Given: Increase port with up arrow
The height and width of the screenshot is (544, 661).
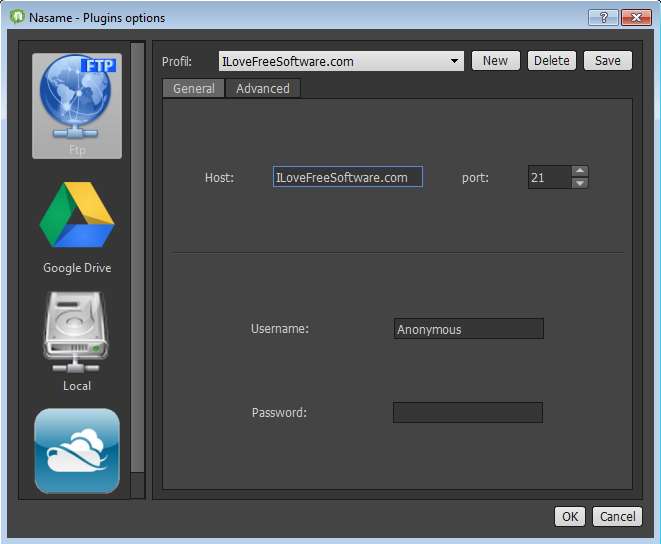Looking at the screenshot, I should pos(580,171).
